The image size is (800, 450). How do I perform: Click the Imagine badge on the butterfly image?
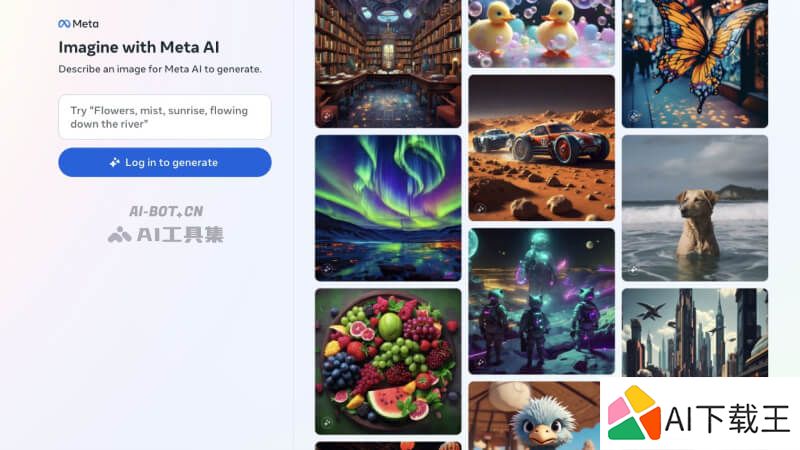634,116
